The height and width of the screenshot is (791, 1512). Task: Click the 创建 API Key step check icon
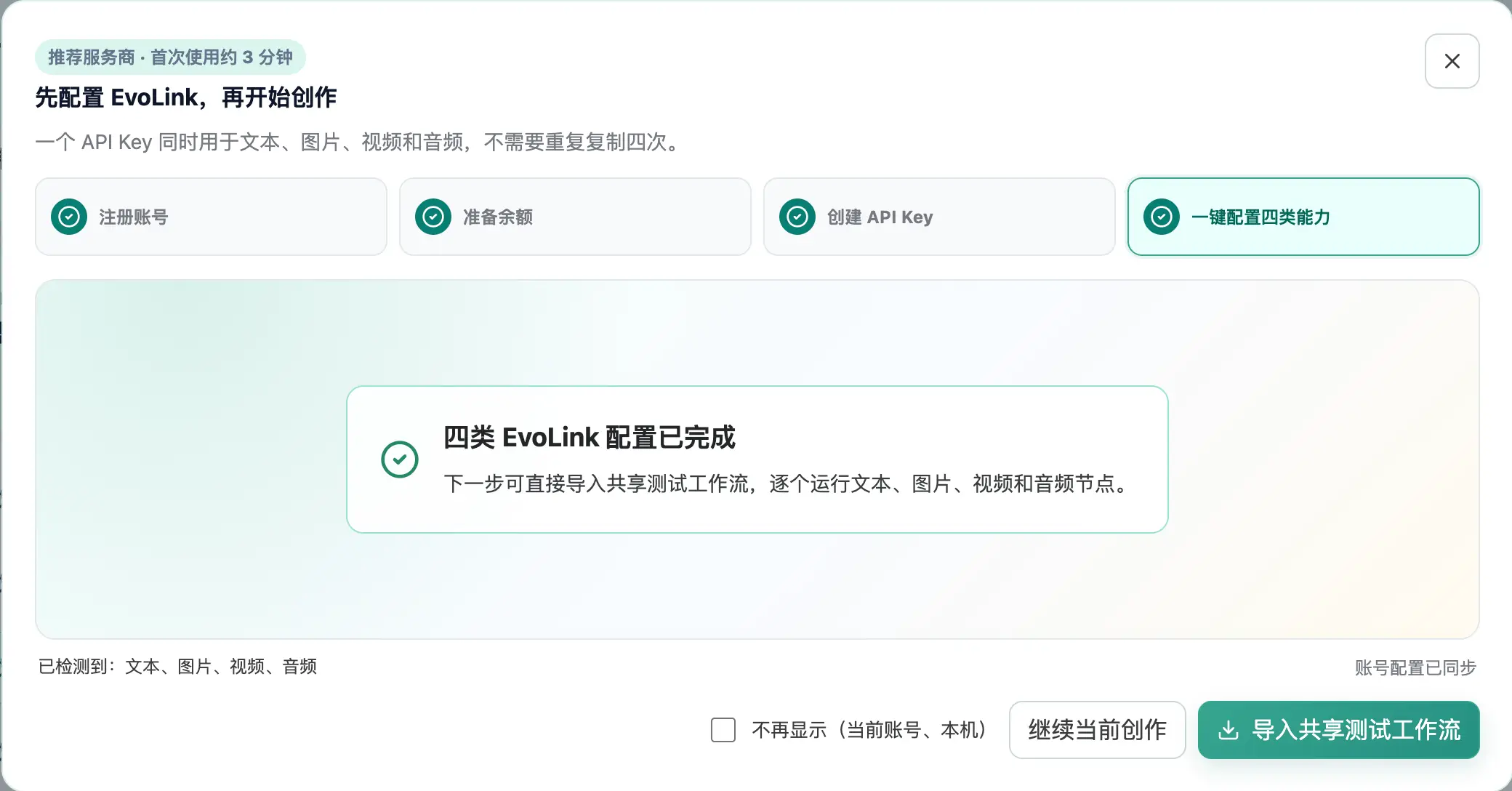[797, 217]
